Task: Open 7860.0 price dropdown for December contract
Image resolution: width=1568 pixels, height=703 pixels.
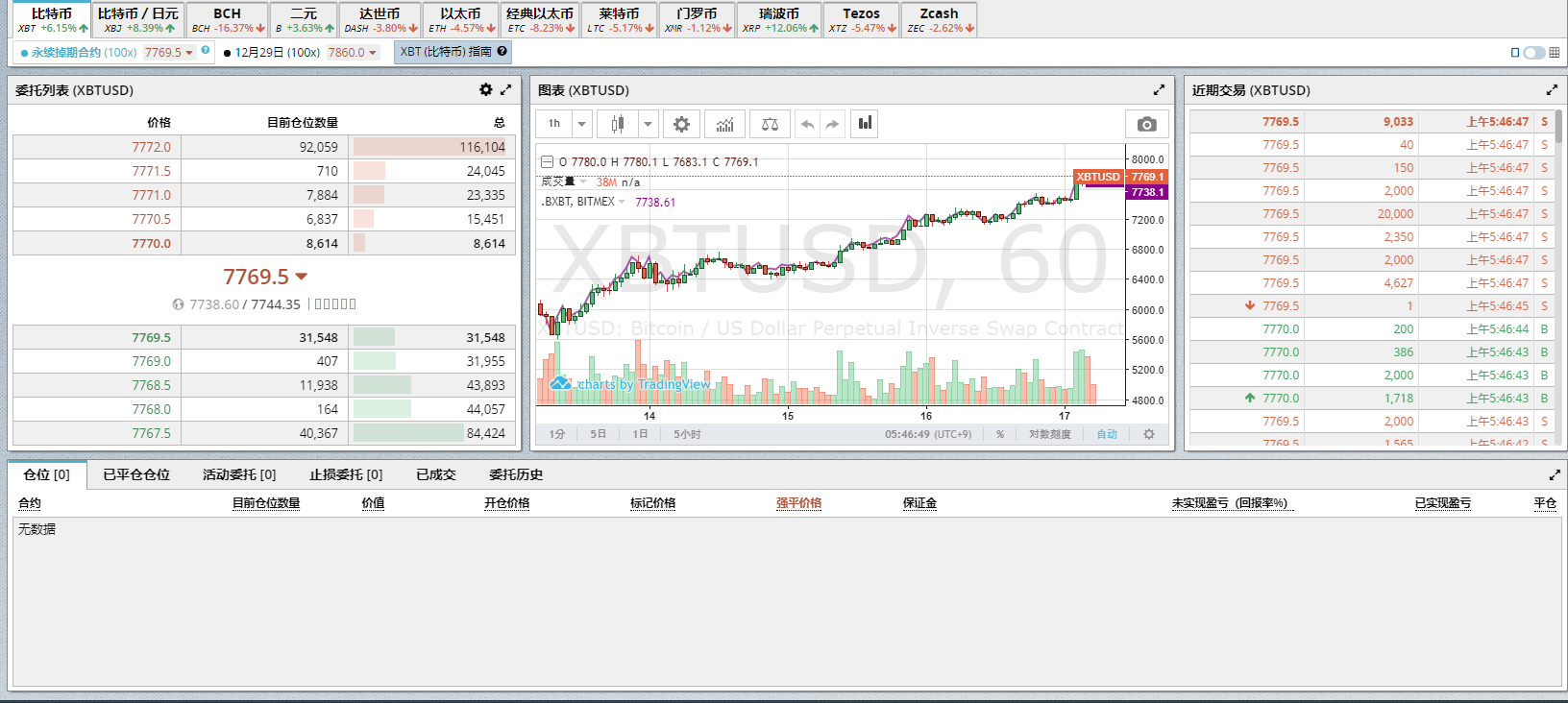Action: (x=353, y=52)
